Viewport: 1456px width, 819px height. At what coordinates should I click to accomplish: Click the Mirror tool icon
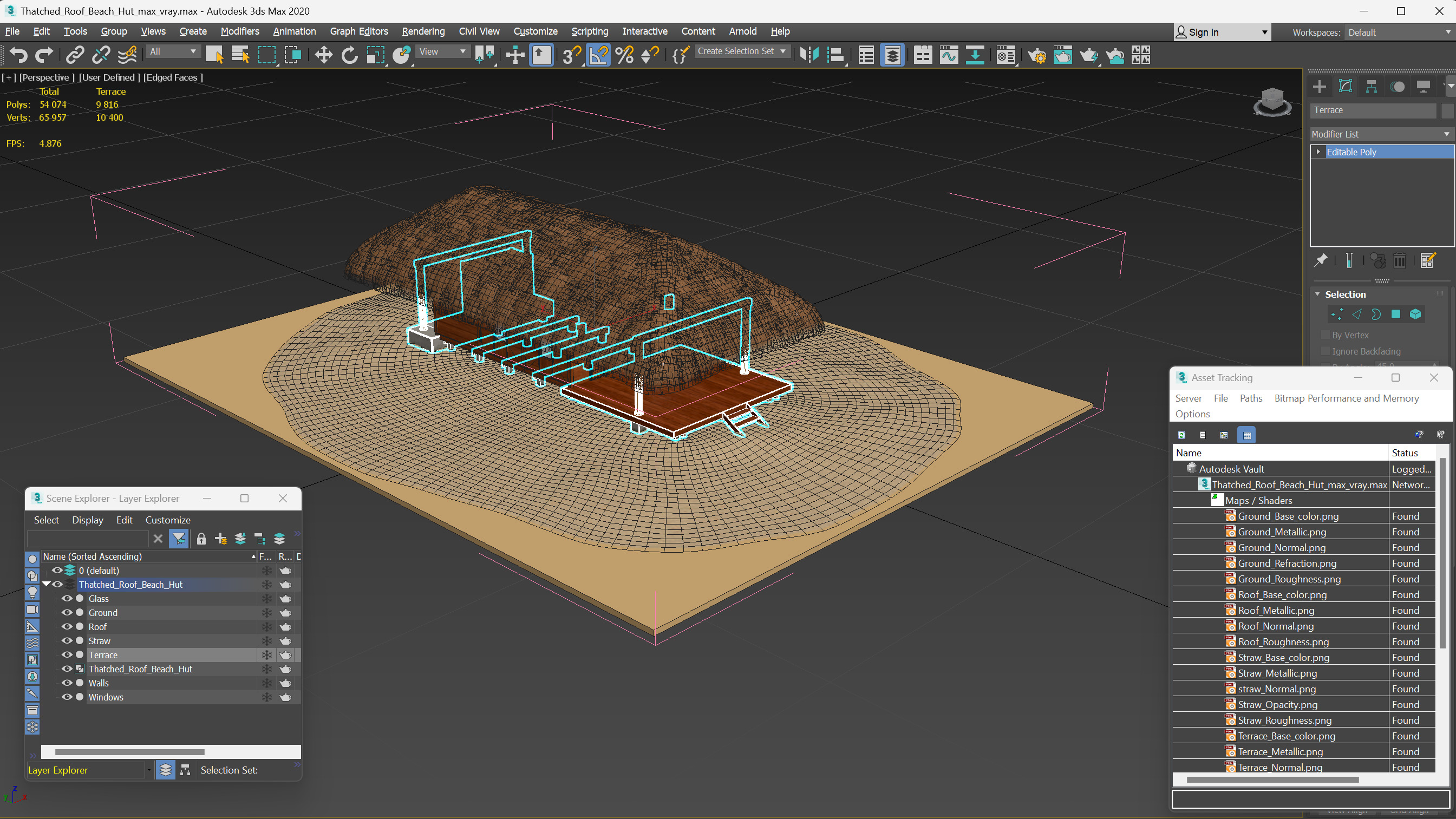[x=809, y=55]
